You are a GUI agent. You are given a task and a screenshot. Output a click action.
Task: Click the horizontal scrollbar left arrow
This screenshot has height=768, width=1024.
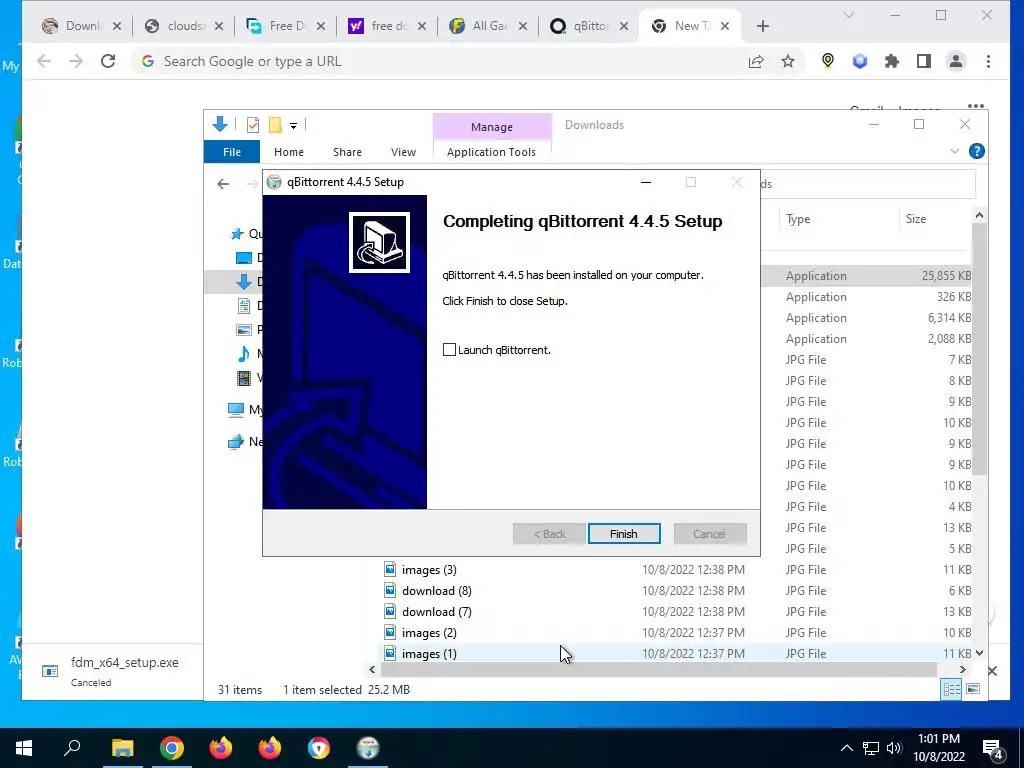pos(372,669)
